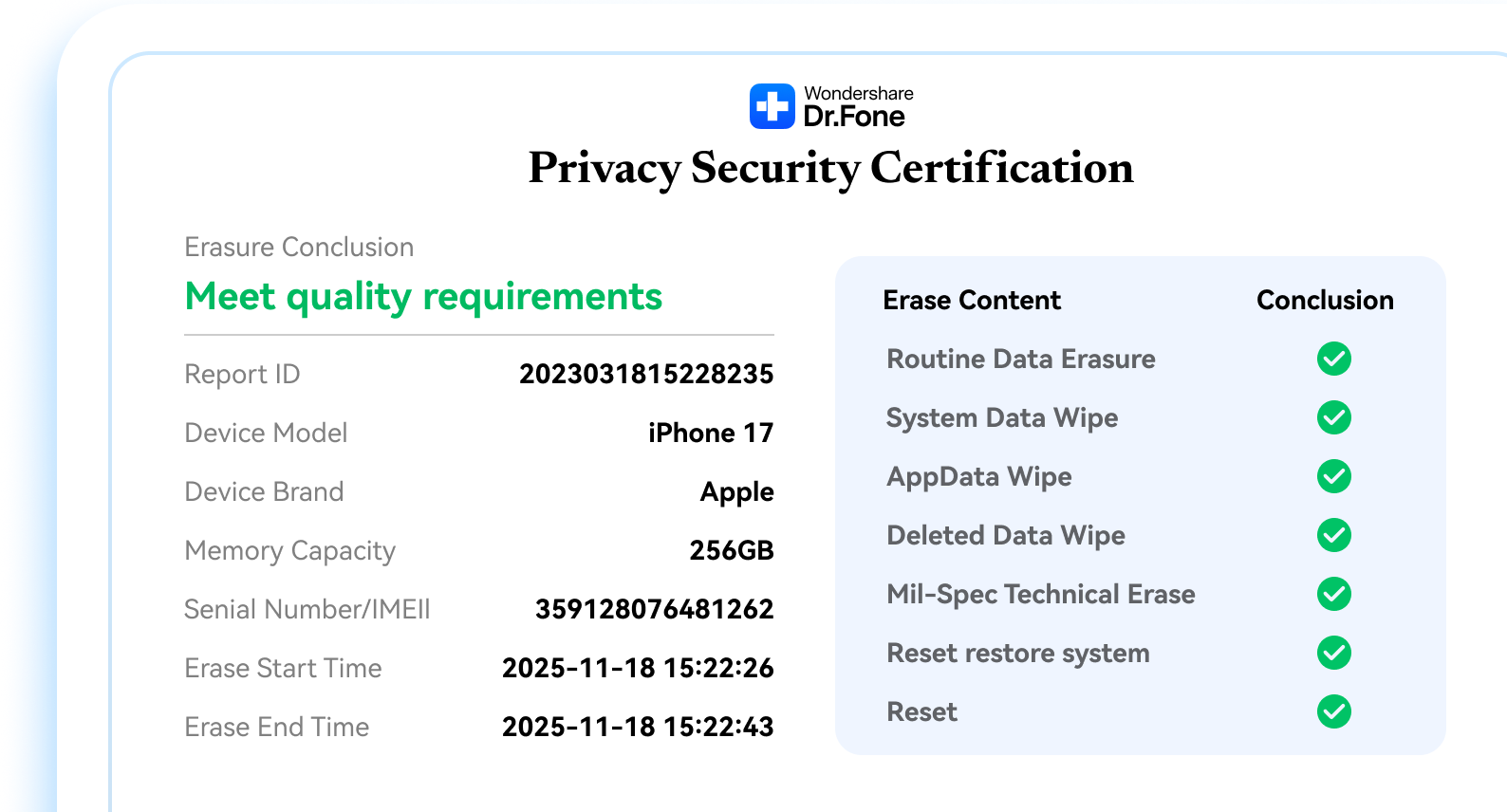Click the Mil-Spec Technical Erase row text
This screenshot has width=1507, height=812.
(1041, 595)
